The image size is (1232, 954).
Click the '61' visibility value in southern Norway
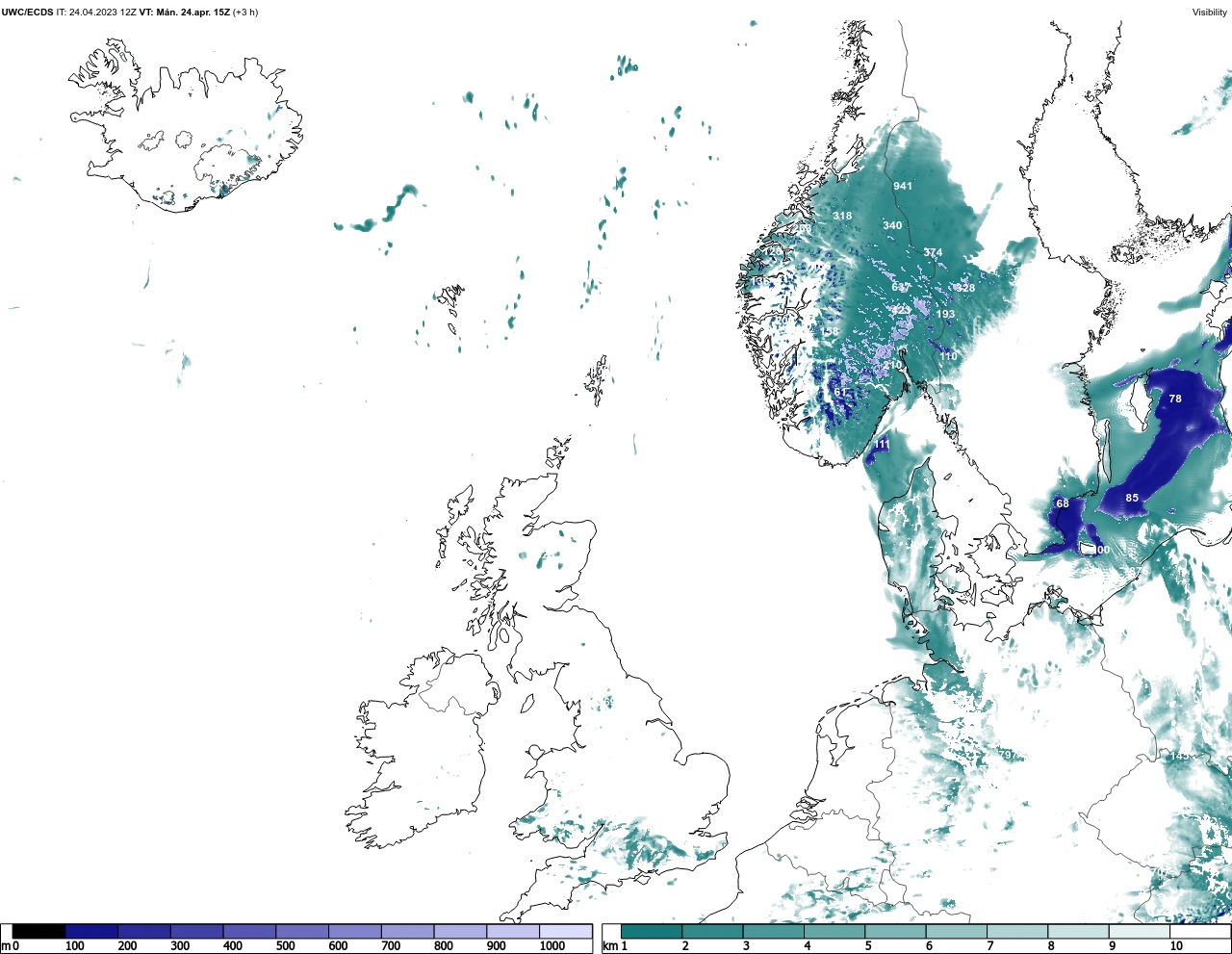[x=840, y=393]
